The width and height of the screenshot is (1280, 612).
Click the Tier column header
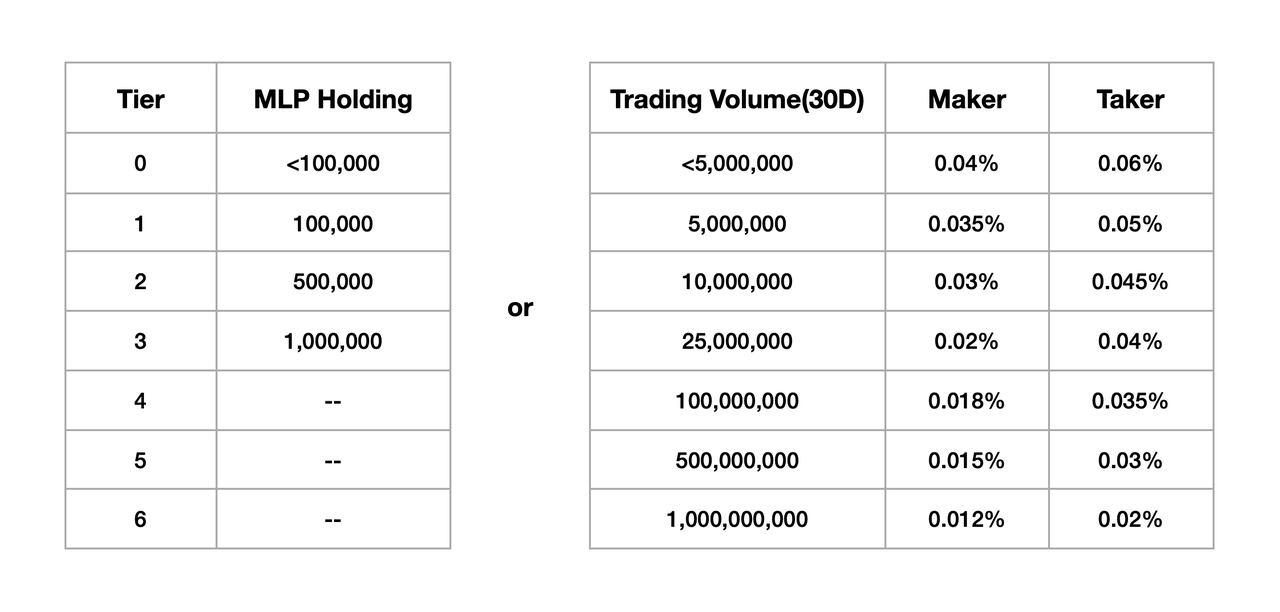pos(141,98)
